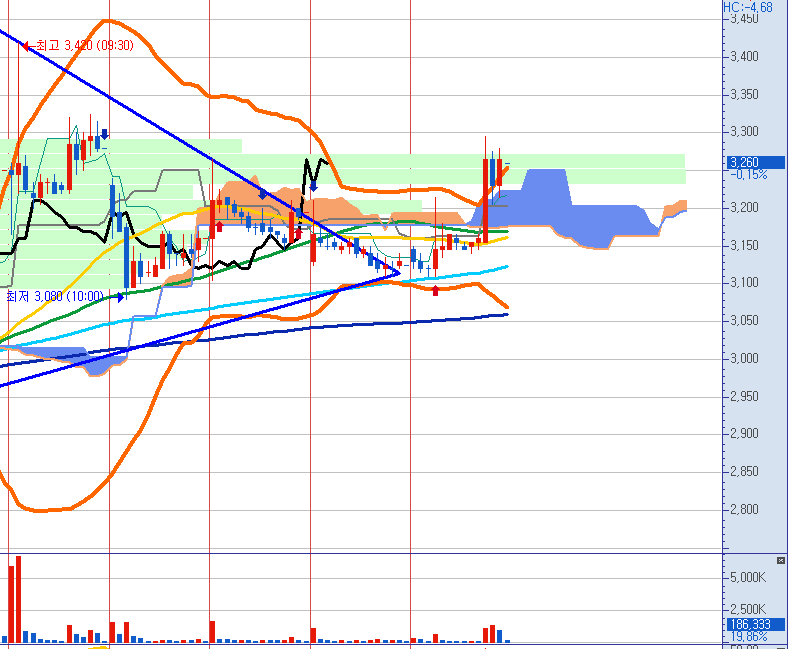Viewport: 789px width, 649px height.
Task: Click the 2,800 price axis label
Action: click(x=744, y=509)
